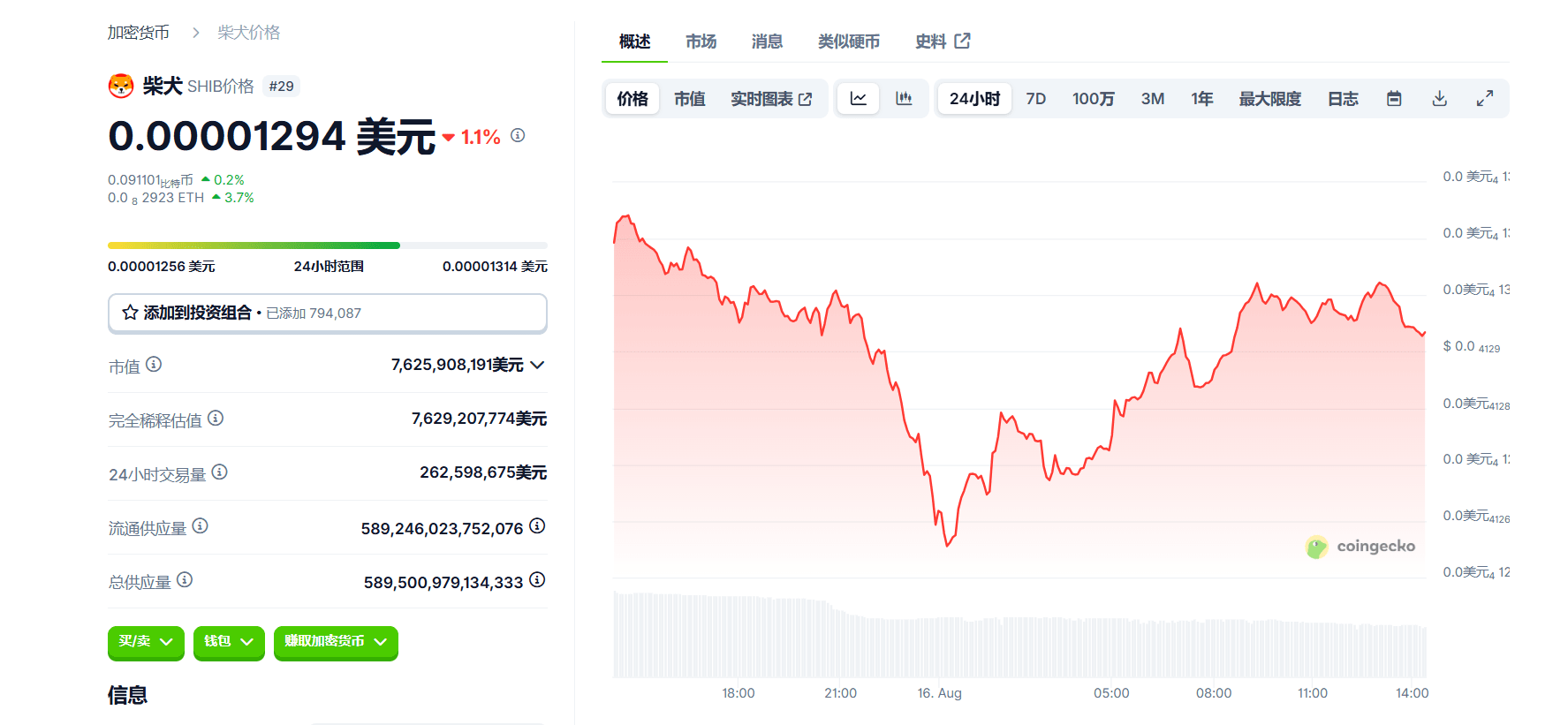
Task: Switch to the 类似硬币 tab
Action: click(x=848, y=42)
